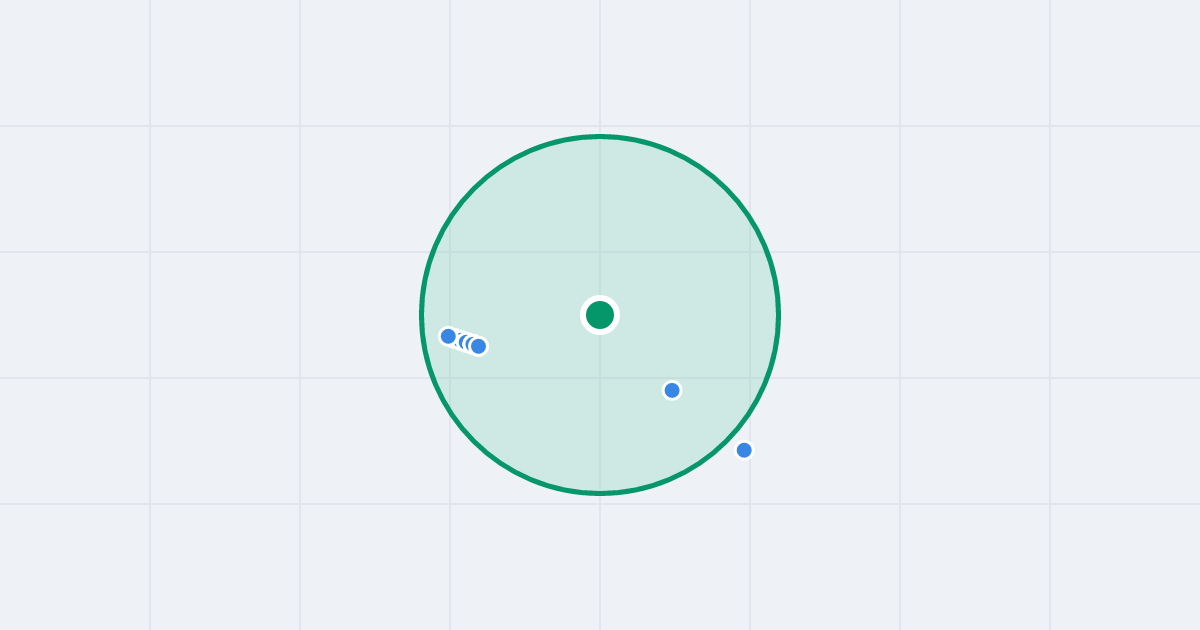Select the lone blue dot inside the circle

[672, 390]
